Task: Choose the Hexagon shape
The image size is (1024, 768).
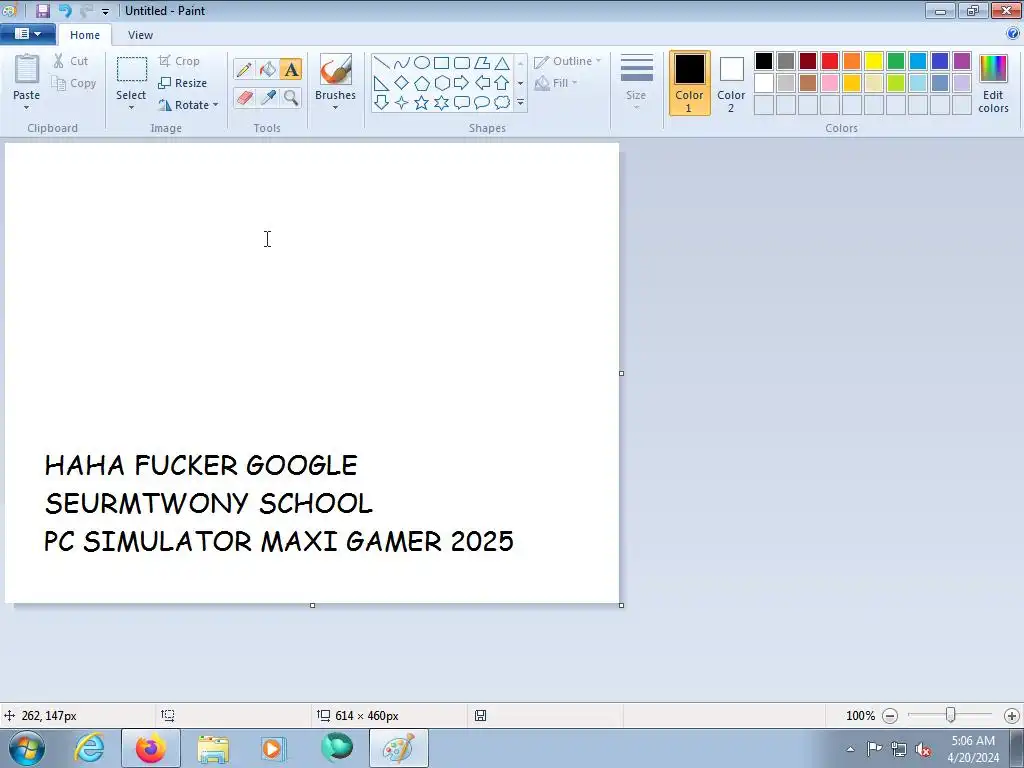Action: (441, 83)
